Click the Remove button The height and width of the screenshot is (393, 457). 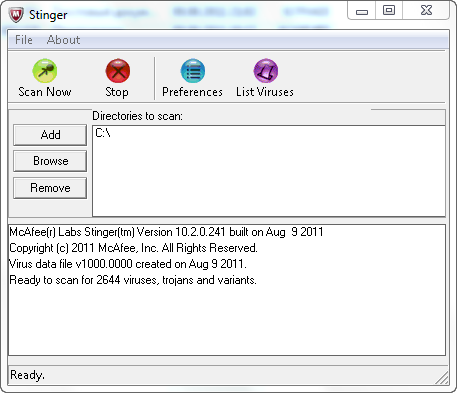(x=50, y=188)
